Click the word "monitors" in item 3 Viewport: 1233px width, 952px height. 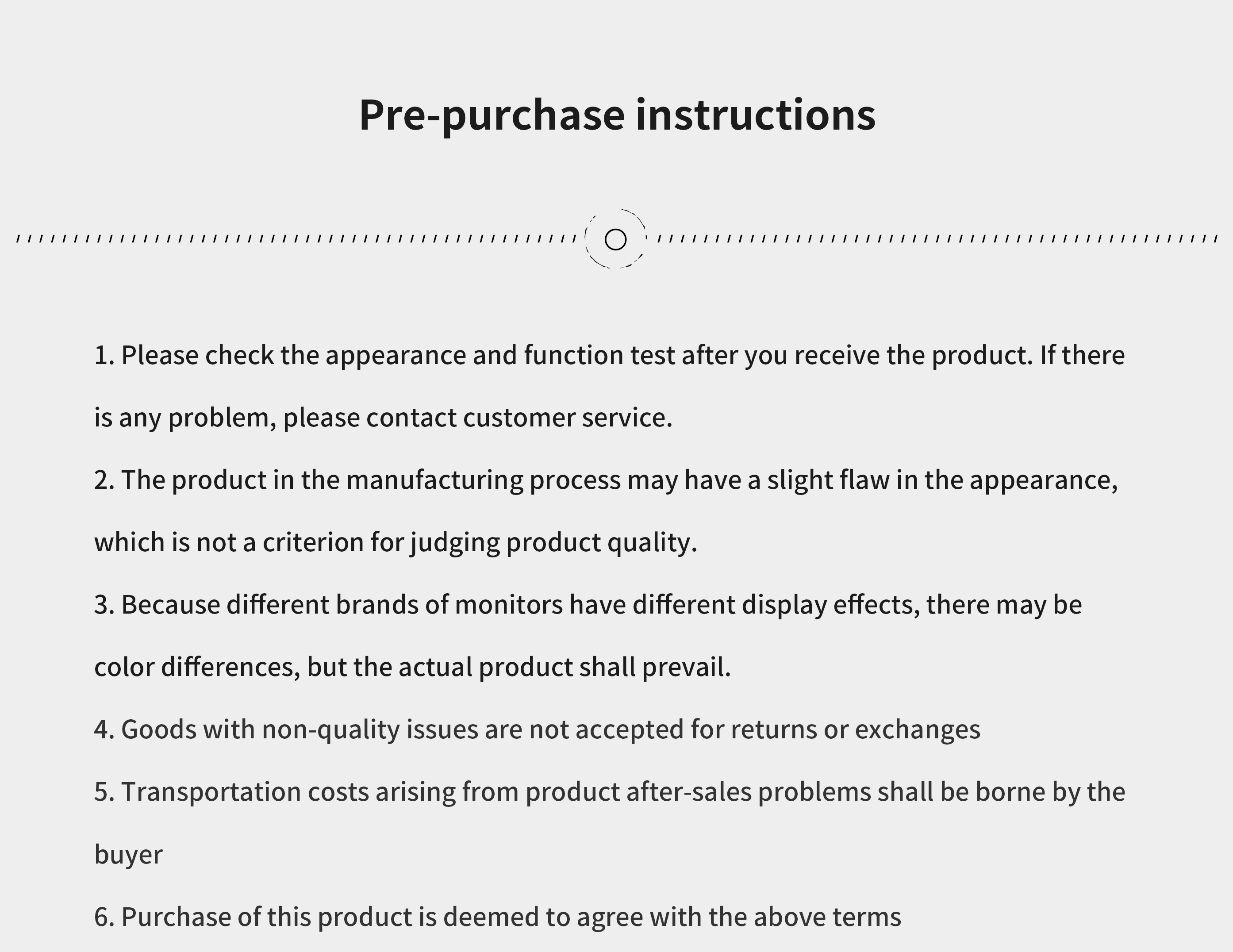click(x=508, y=605)
